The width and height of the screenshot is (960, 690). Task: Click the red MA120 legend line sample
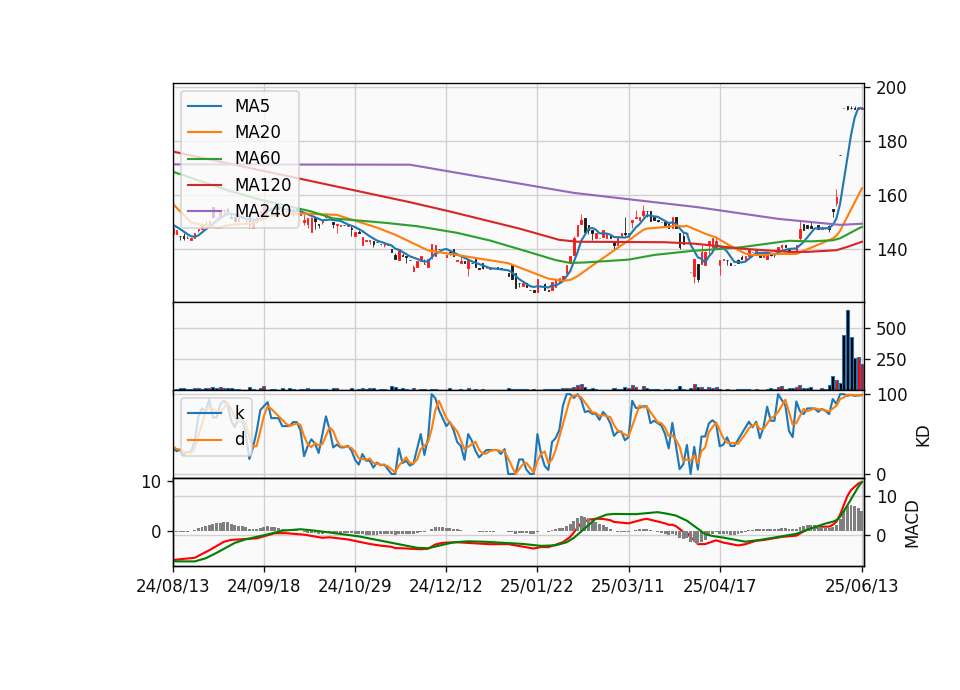[x=204, y=185]
